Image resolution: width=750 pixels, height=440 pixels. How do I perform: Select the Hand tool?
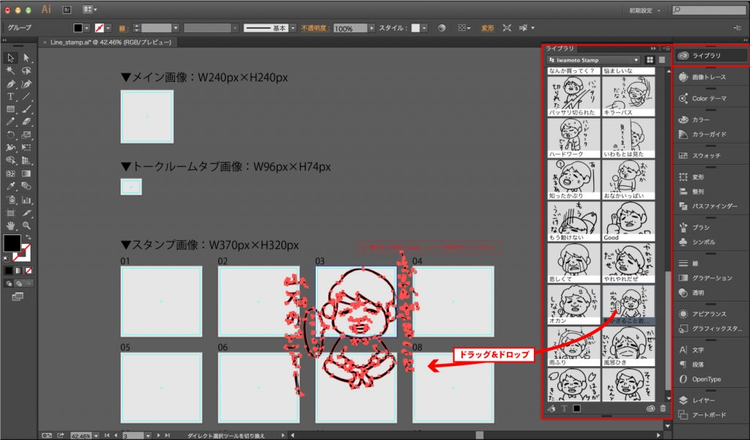tap(11, 226)
